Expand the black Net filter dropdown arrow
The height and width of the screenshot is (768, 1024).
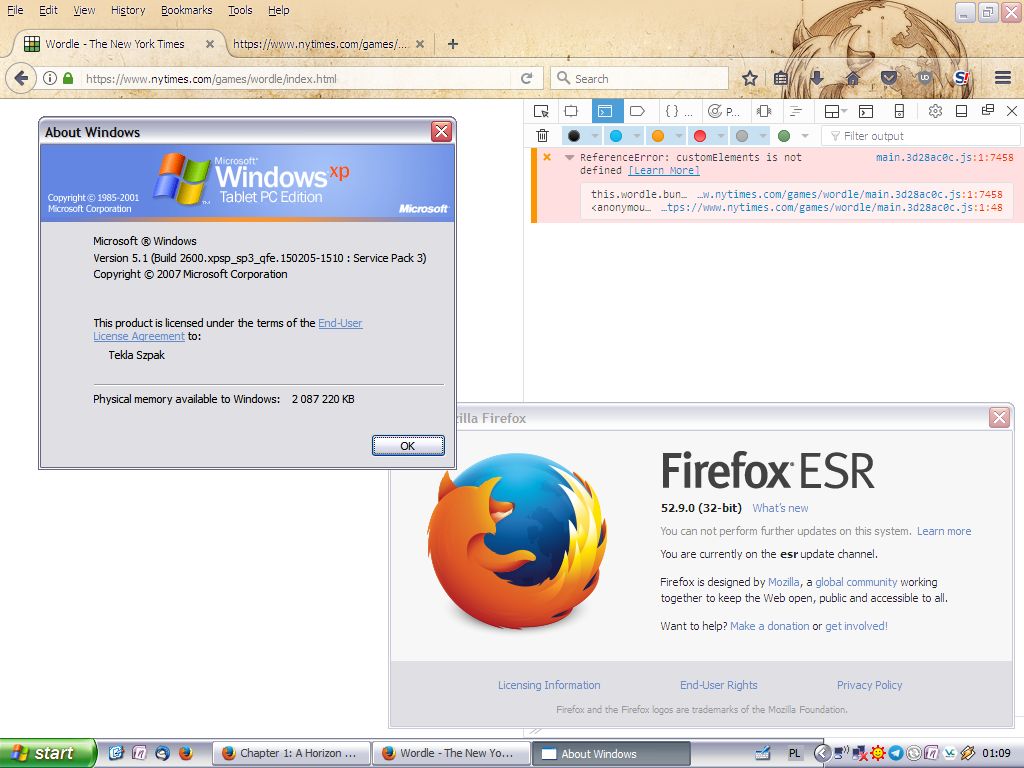[595, 136]
